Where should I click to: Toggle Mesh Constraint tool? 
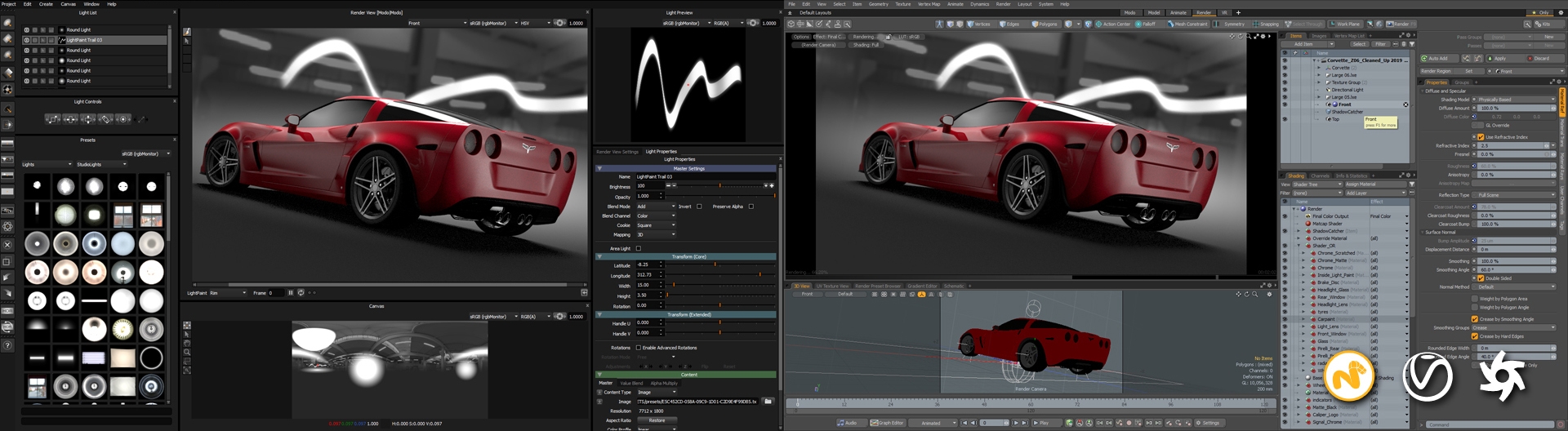click(x=1187, y=24)
